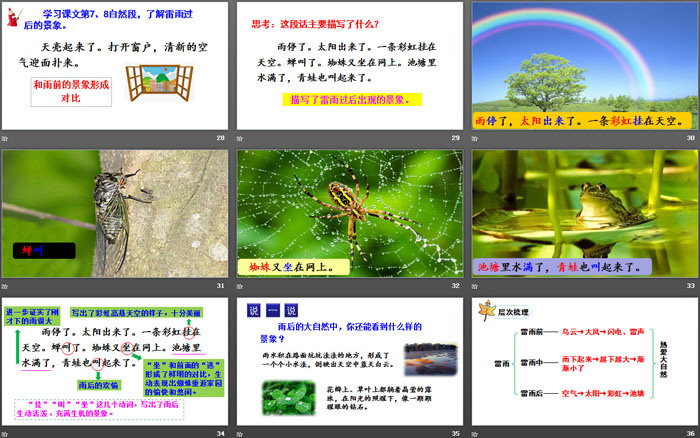Click animation star icon under slide 33

(x=475, y=286)
